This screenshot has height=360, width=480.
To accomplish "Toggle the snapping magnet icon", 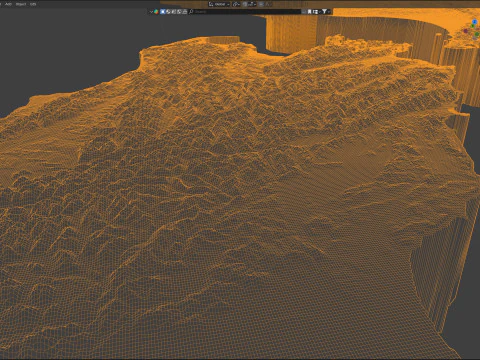I will click(x=245, y=4).
